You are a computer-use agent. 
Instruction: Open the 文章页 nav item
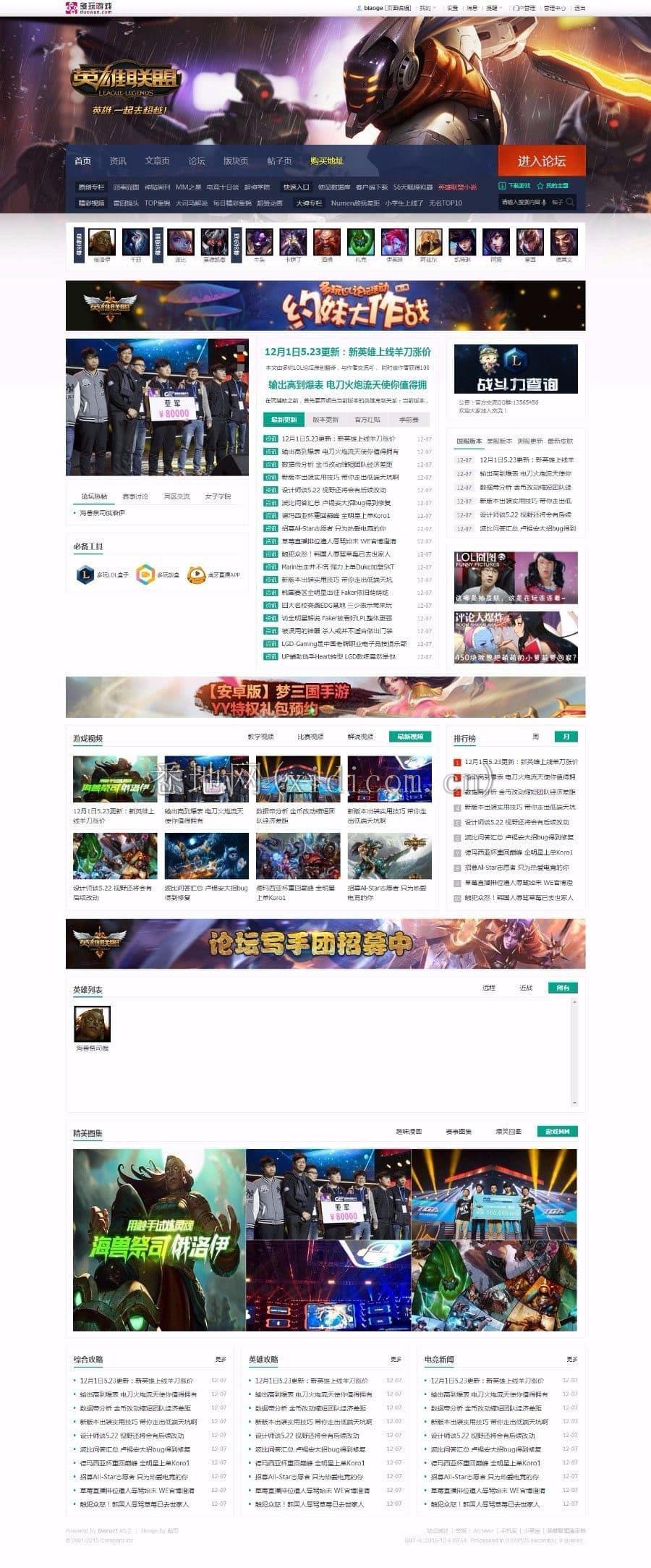[157, 161]
